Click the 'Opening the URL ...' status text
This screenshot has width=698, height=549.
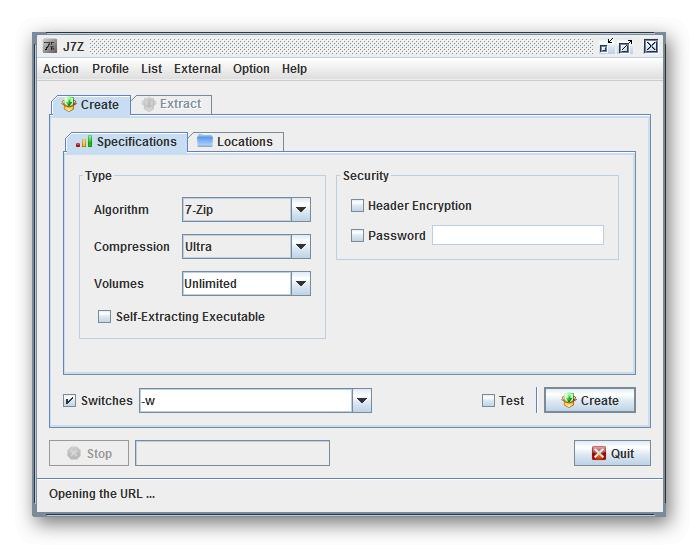[102, 494]
